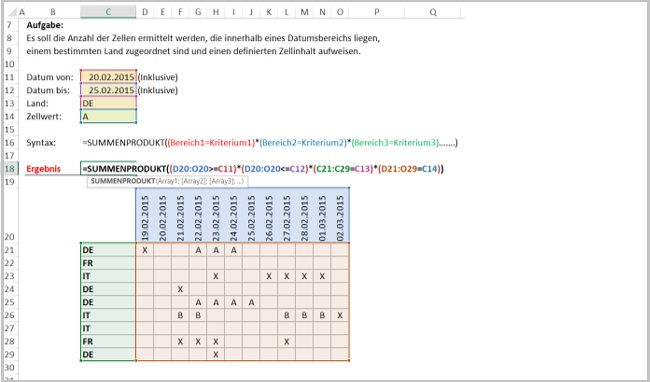This screenshot has width=650, height=382.
Task: Click the B in row 26 under 21.02.2015
Action: coord(180,315)
